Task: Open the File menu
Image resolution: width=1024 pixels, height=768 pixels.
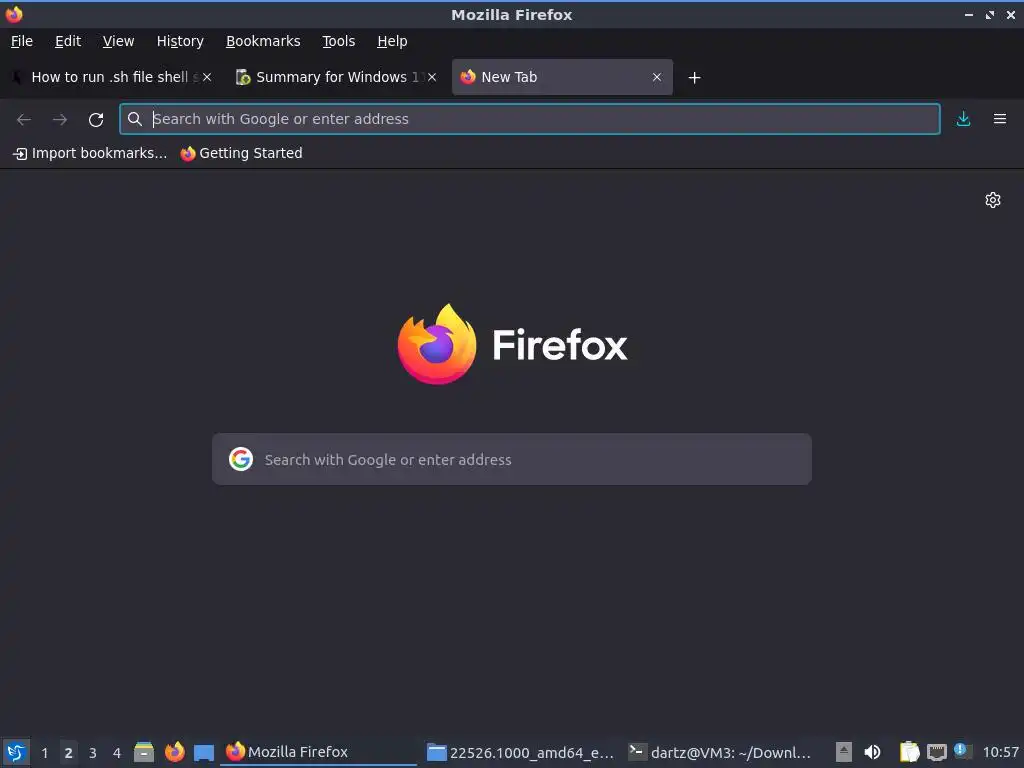Action: click(x=22, y=41)
